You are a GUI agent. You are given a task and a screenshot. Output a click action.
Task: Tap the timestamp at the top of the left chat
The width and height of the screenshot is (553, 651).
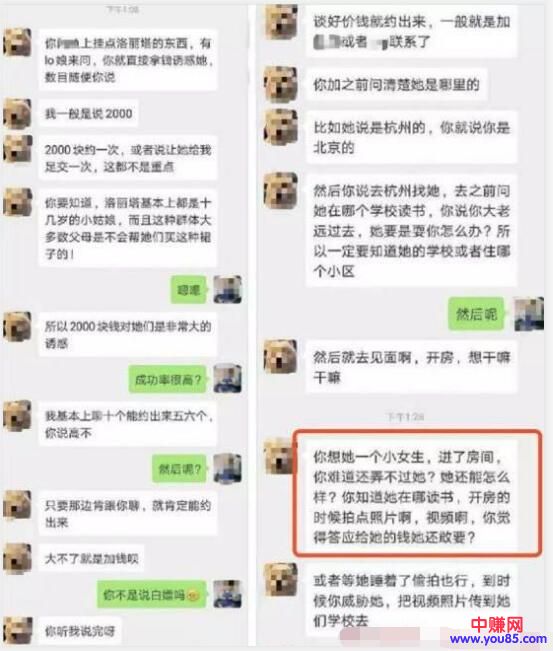(x=123, y=9)
